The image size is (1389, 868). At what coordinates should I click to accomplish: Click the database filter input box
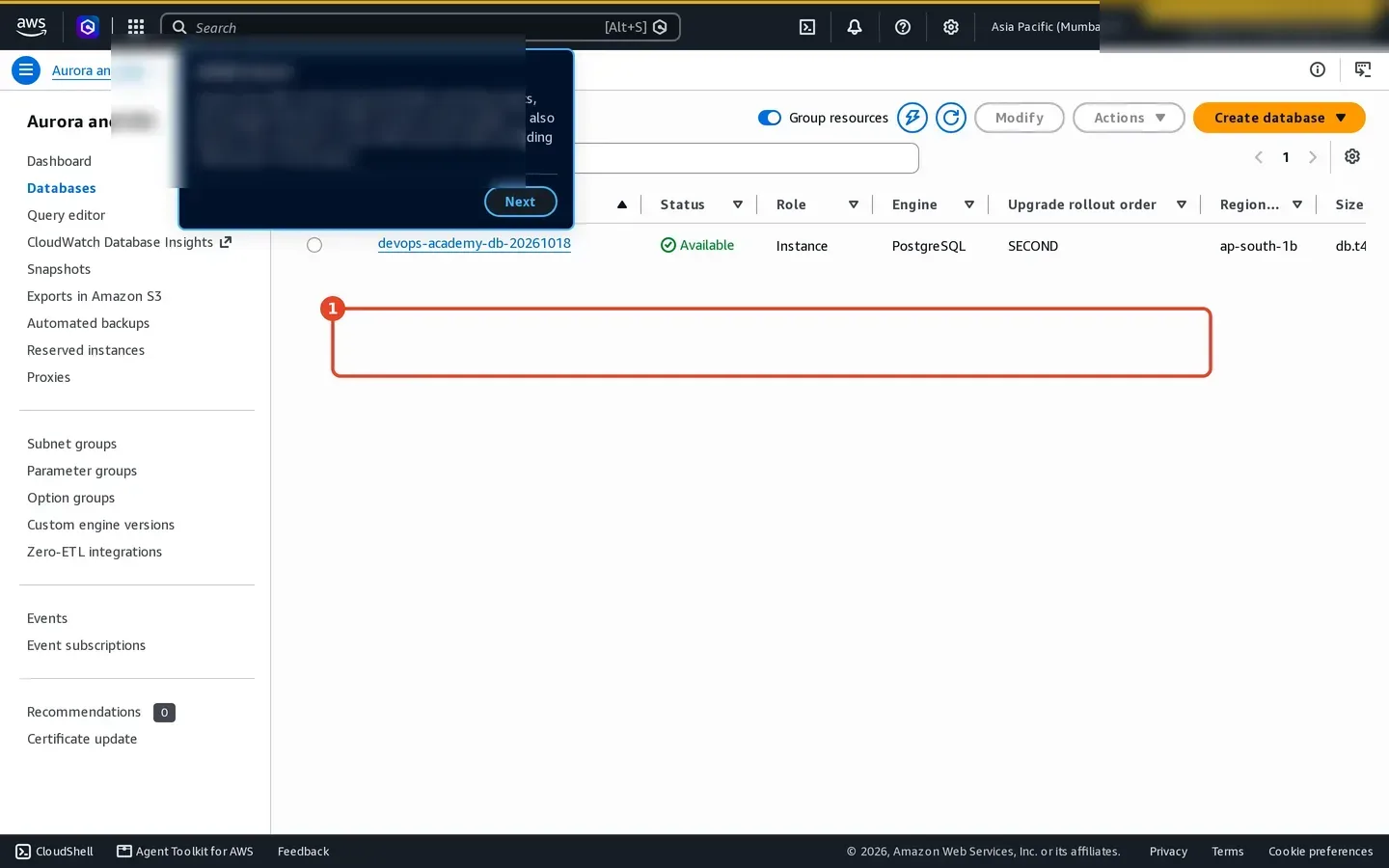click(746, 158)
